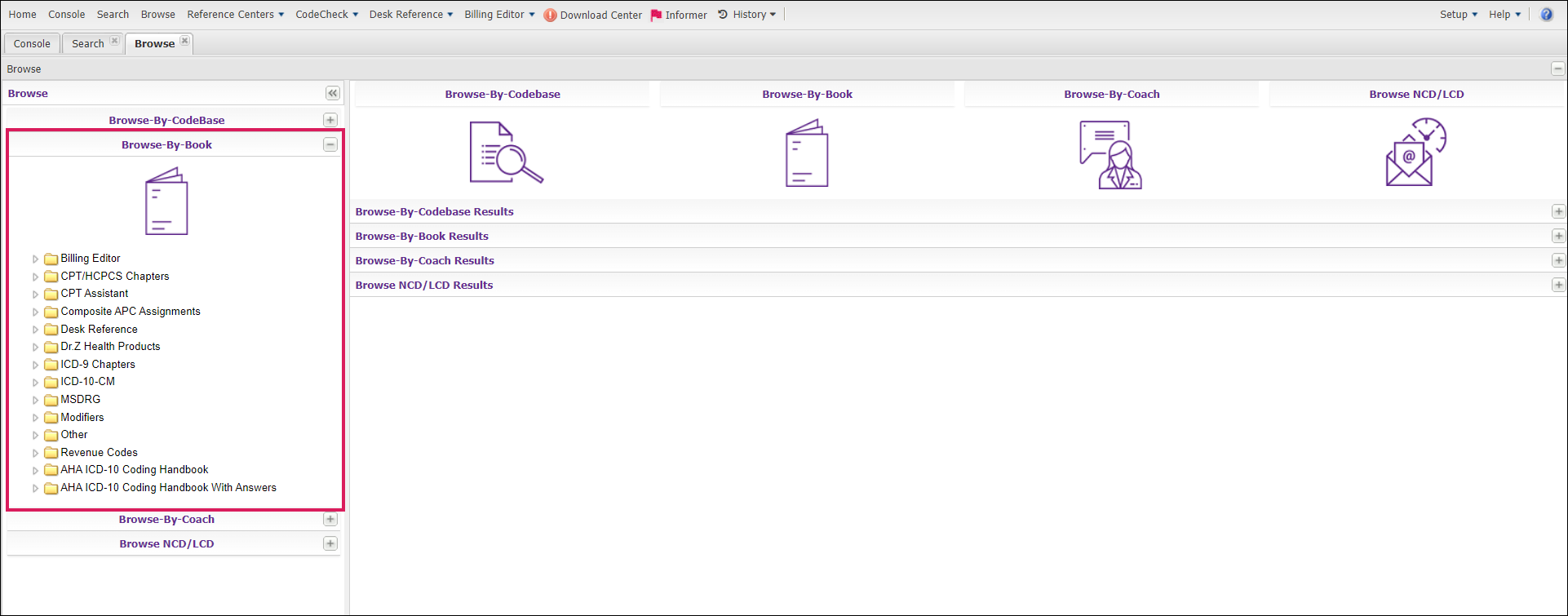This screenshot has width=1568, height=616.
Task: Select the Revenue Codes folder
Action: (99, 452)
